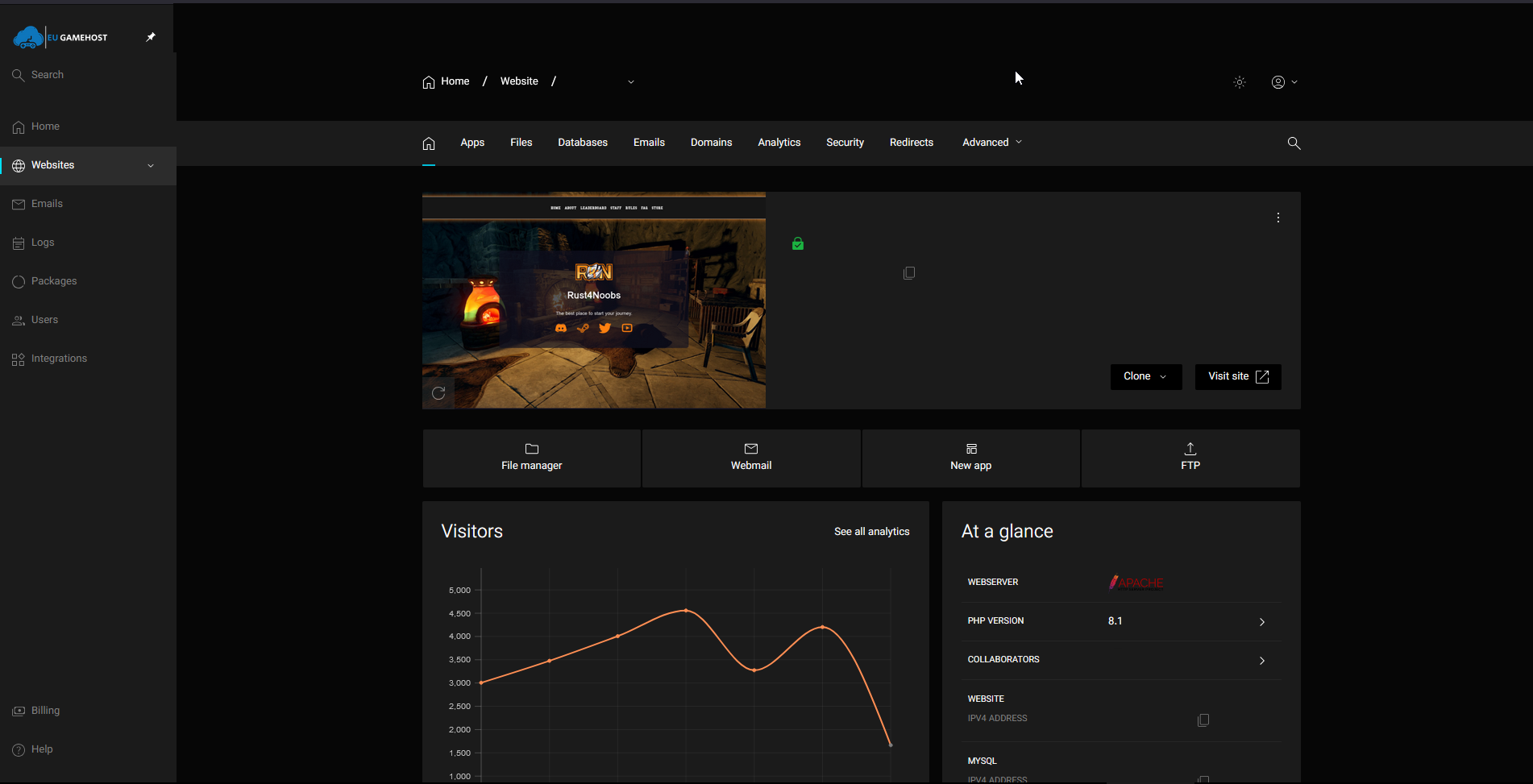1533x784 pixels.
Task: Expand the Websites sidebar chevron
Action: [x=151, y=165]
